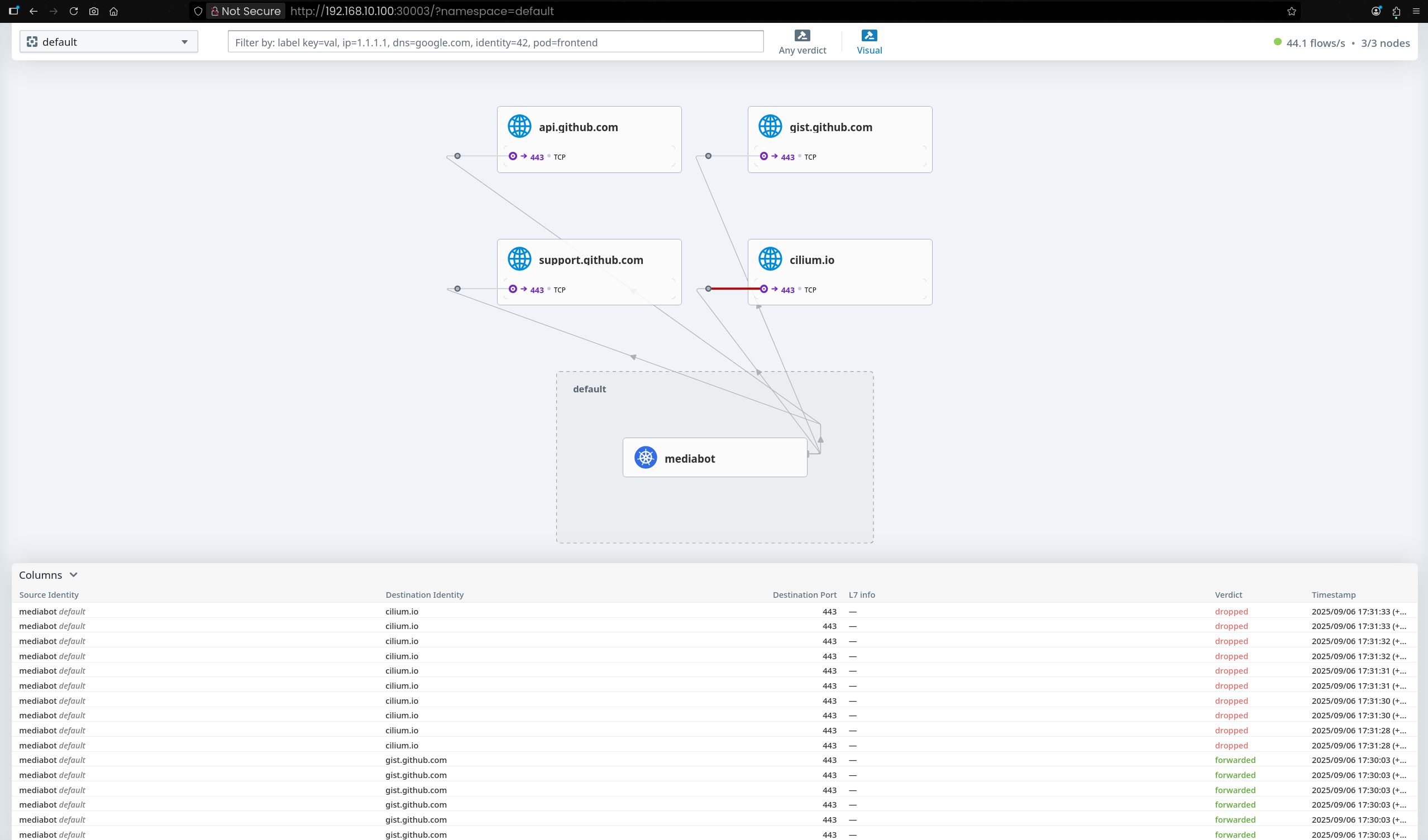
Task: Click the support.github.com globe icon
Action: click(x=519, y=259)
